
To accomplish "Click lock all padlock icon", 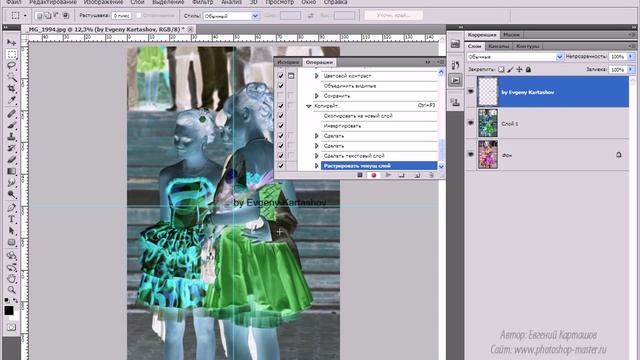I will pyautogui.click(x=528, y=70).
